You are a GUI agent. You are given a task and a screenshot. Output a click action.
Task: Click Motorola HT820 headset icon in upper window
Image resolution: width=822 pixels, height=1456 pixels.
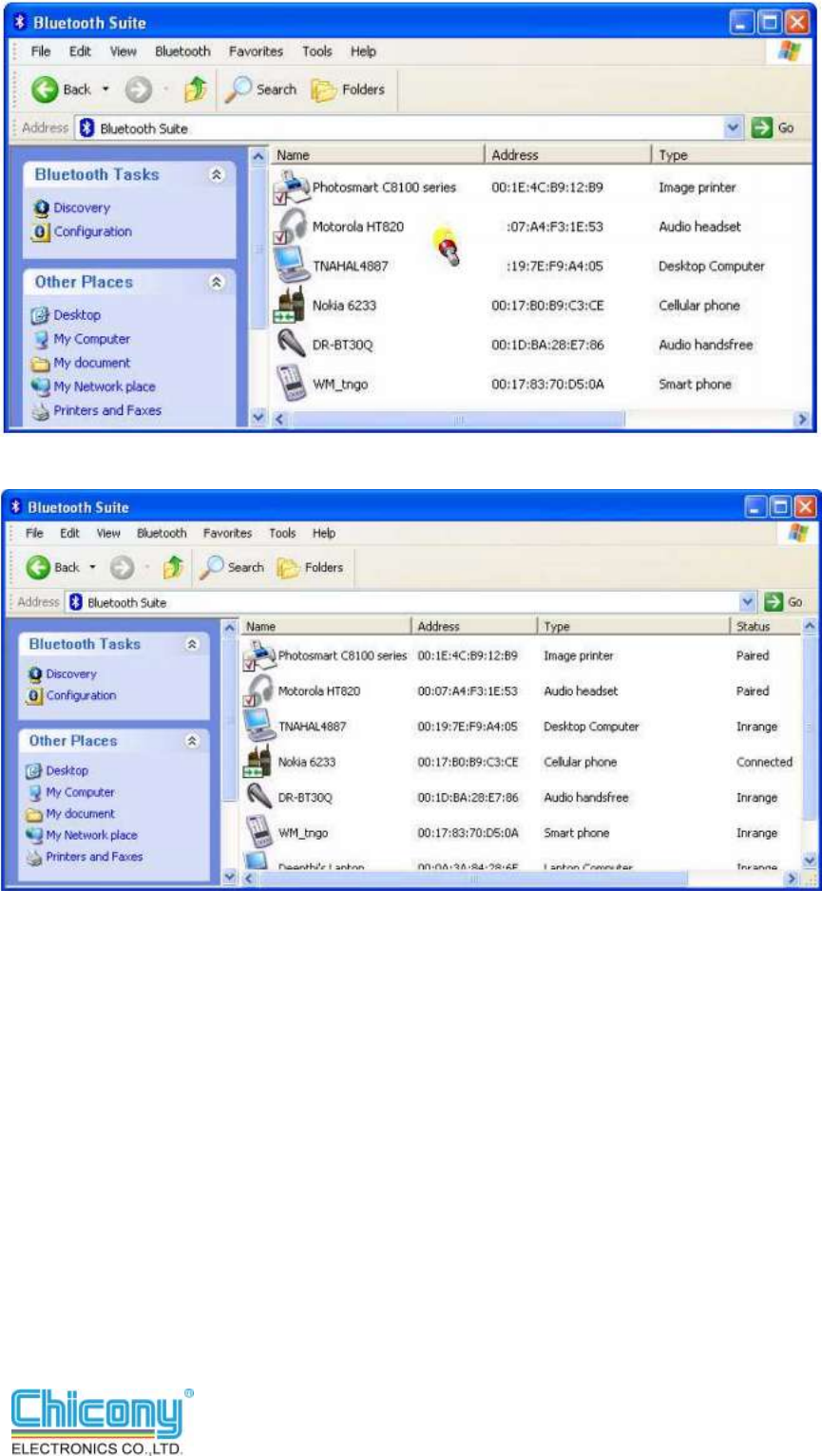[x=291, y=227]
